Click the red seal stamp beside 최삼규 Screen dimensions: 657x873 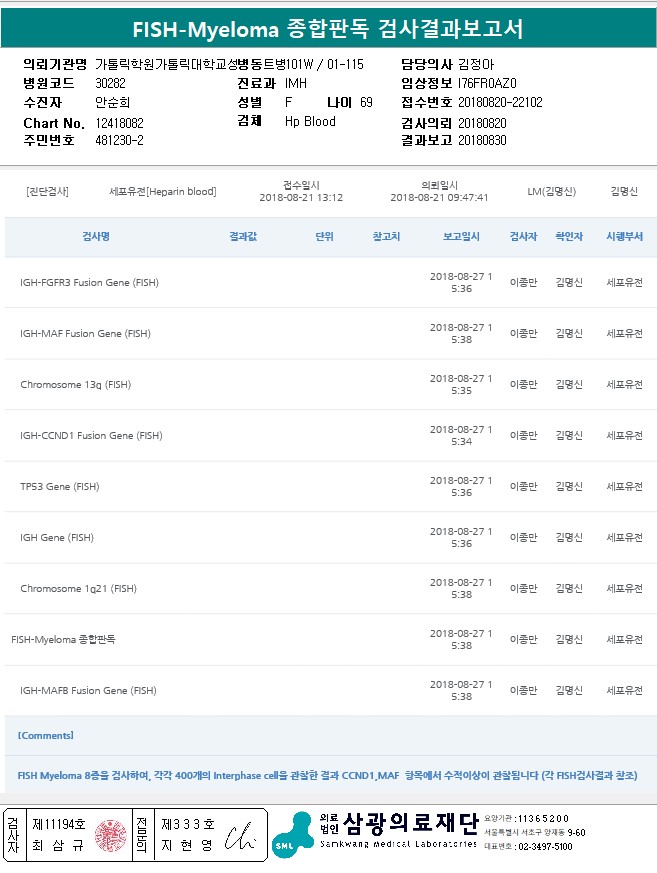(x=111, y=835)
